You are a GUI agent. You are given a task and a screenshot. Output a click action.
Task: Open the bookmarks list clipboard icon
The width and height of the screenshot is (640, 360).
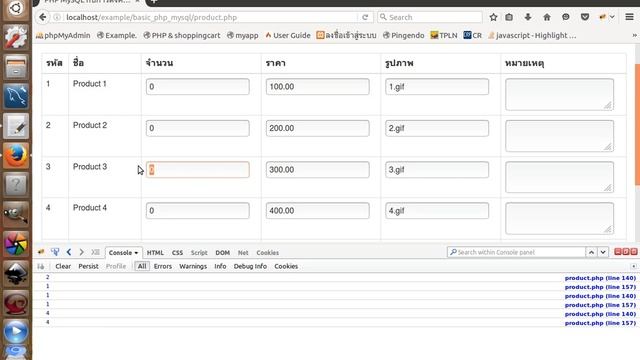(509, 17)
